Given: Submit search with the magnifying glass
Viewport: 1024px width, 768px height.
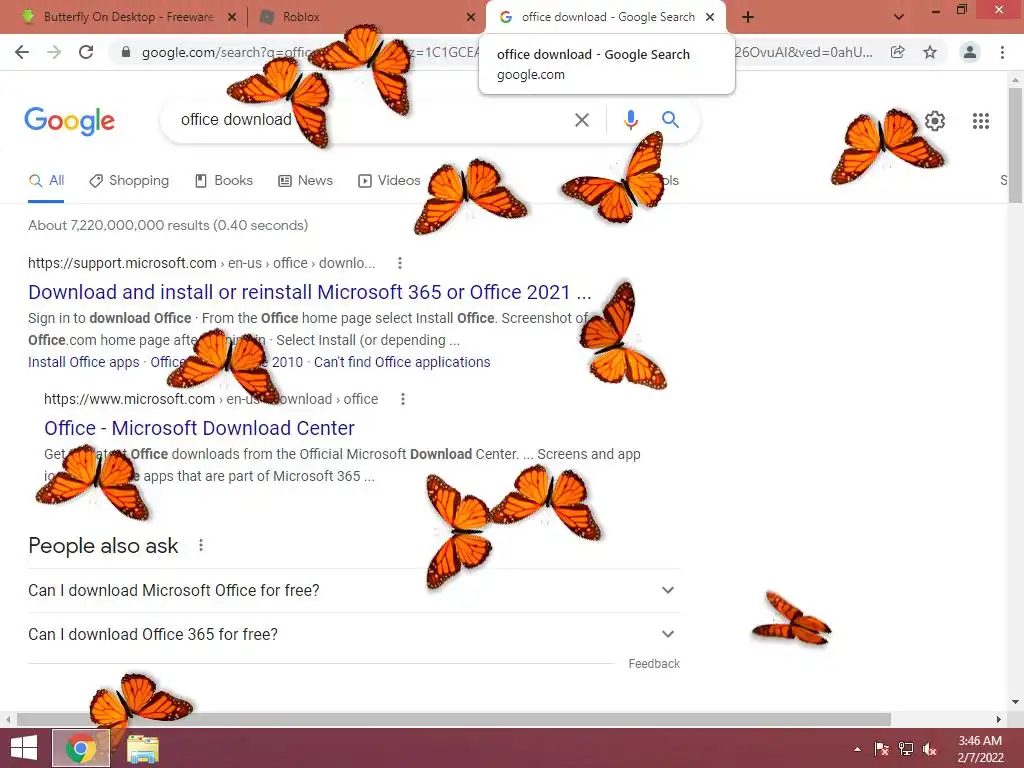Looking at the screenshot, I should tap(670, 120).
